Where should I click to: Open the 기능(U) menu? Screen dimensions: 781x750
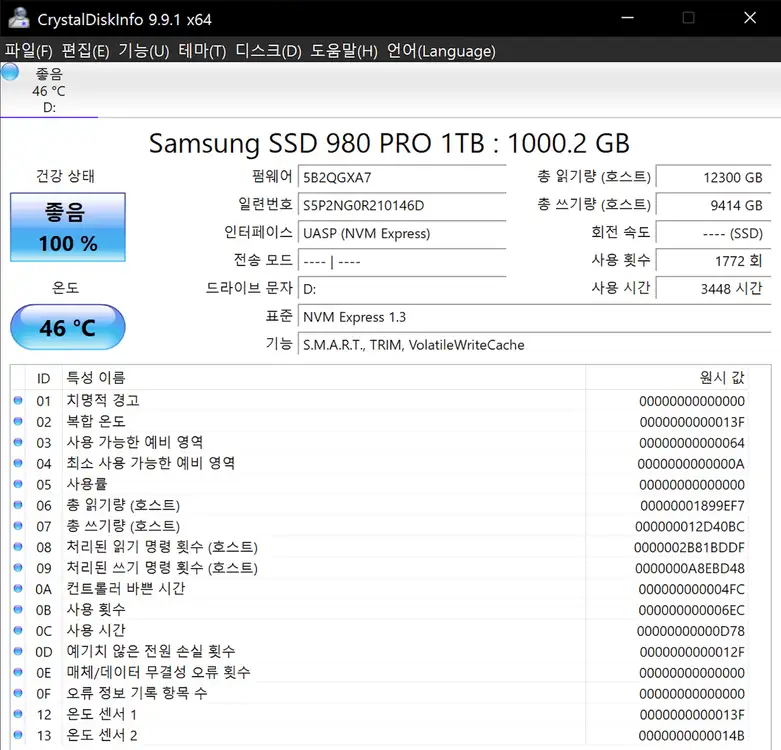click(143, 50)
